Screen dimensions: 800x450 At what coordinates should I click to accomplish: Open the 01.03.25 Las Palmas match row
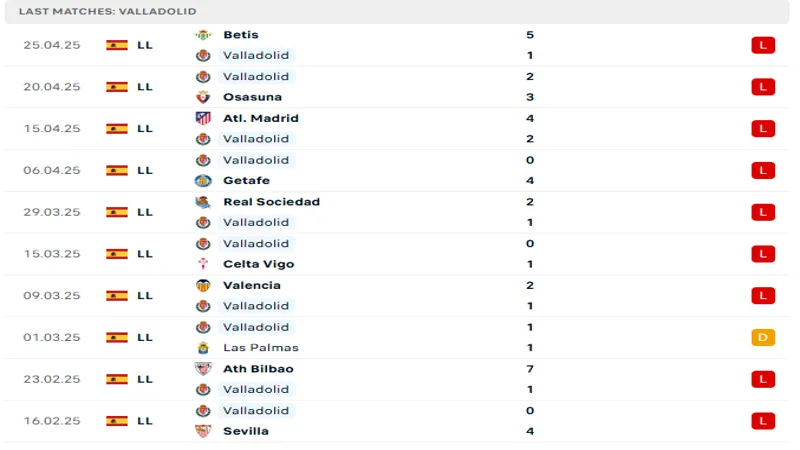tap(400, 338)
